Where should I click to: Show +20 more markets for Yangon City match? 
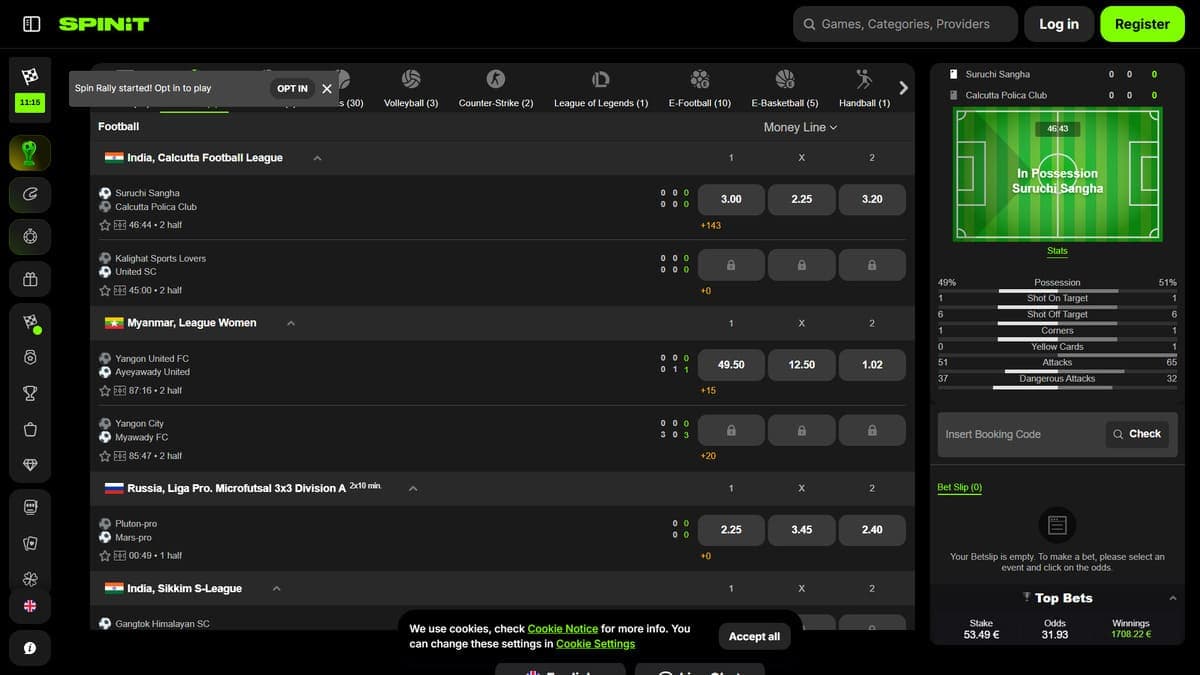pos(708,456)
